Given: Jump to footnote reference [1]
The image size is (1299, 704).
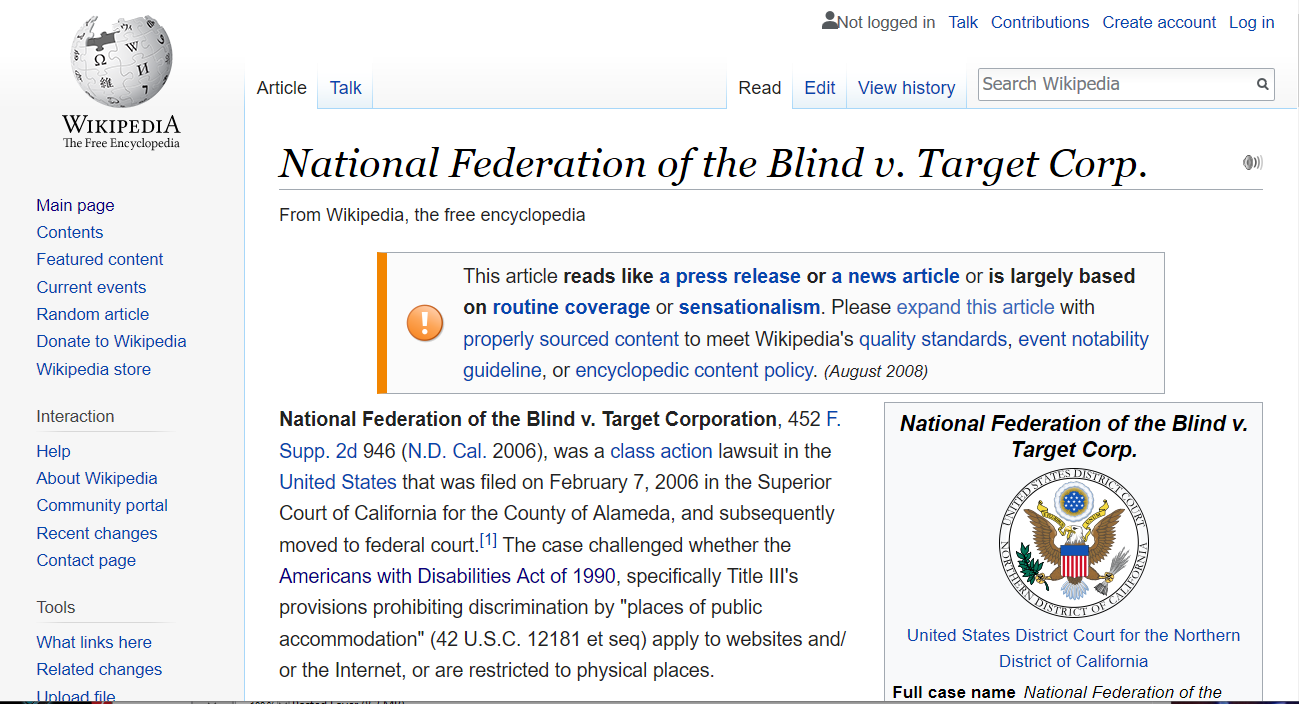Looking at the screenshot, I should click(488, 541).
